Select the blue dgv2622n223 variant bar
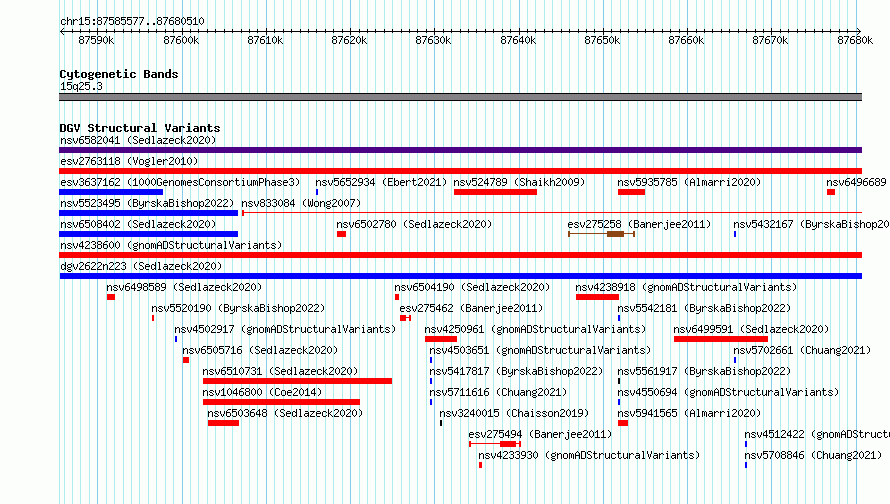The image size is (890, 504). coord(460,276)
